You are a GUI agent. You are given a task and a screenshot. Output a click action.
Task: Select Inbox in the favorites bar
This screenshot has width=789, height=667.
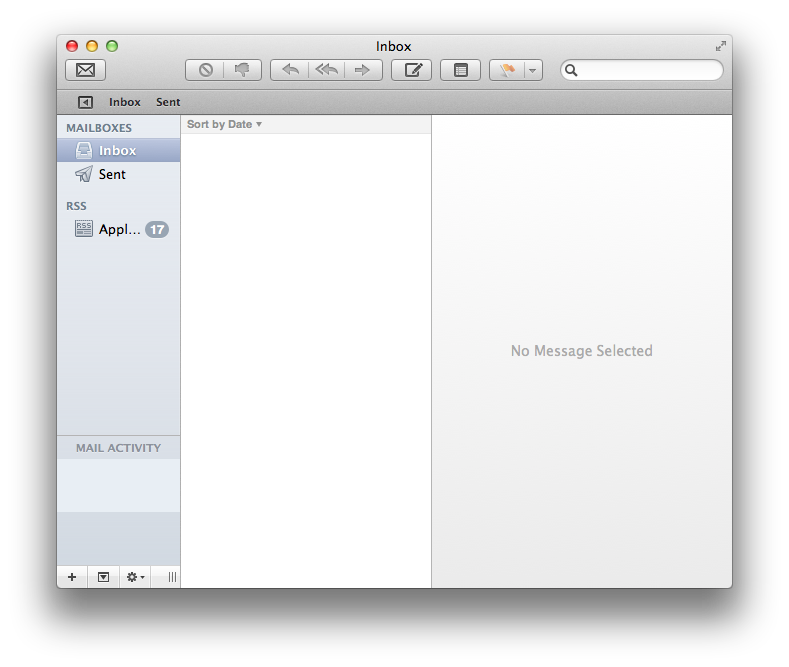(x=125, y=102)
